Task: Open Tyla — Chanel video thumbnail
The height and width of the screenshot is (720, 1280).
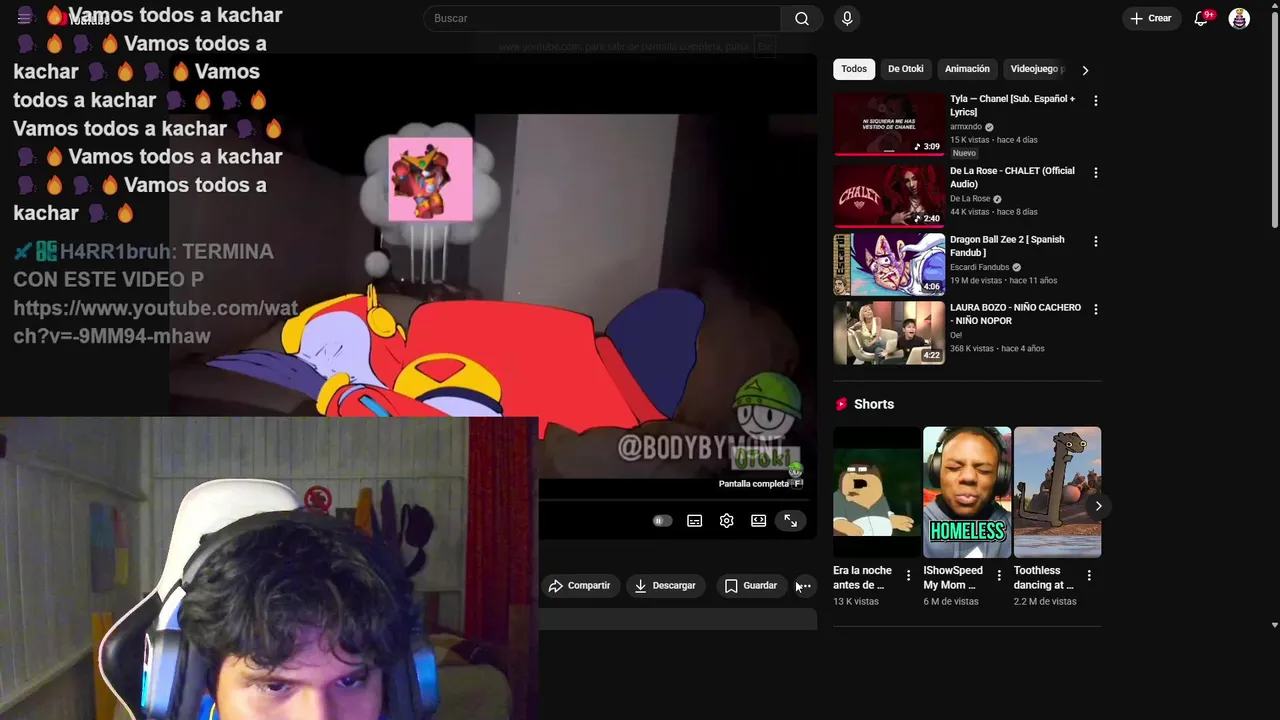Action: pyautogui.click(x=889, y=124)
